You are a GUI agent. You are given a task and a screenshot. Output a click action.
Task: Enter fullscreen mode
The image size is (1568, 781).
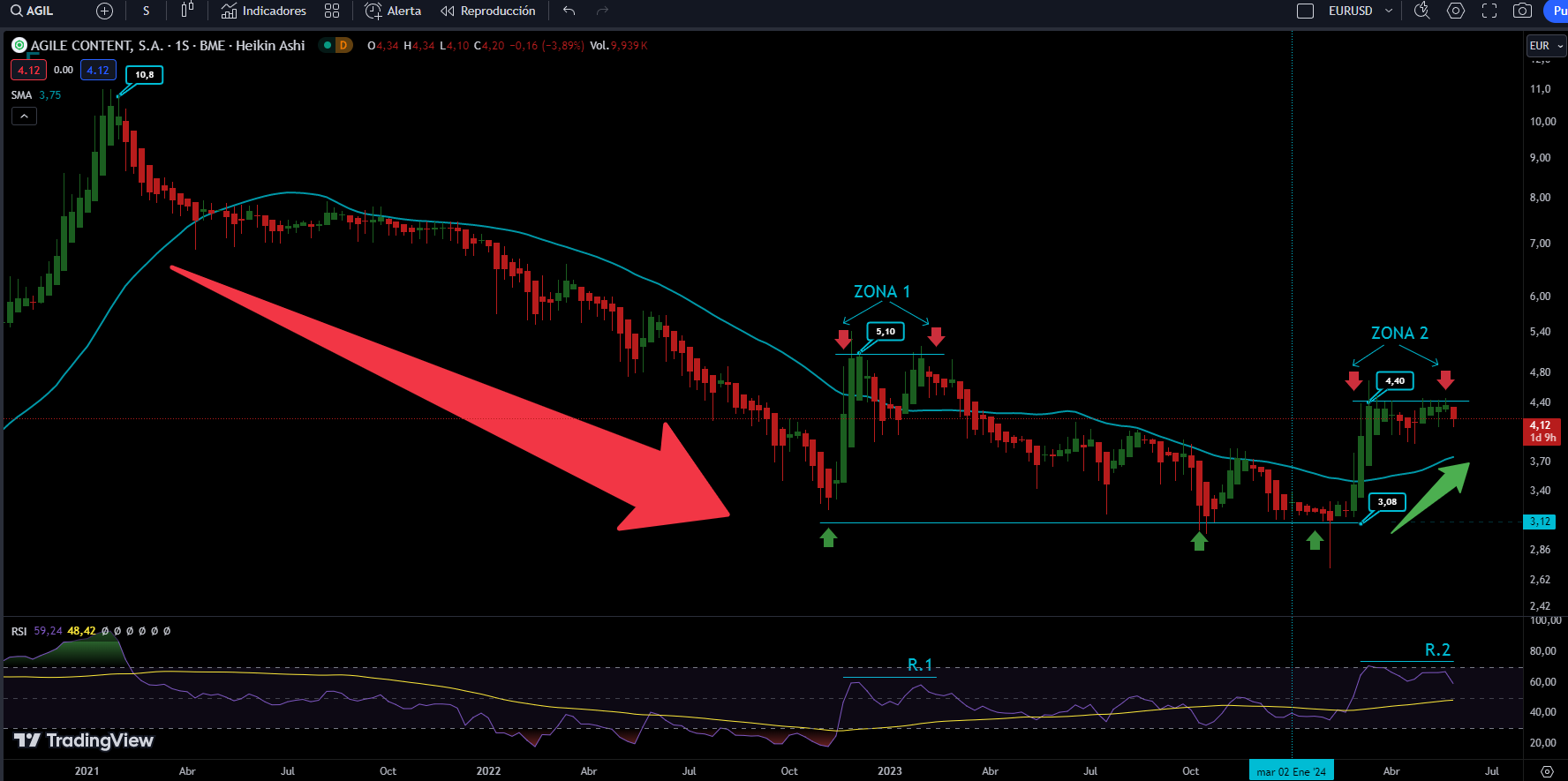(1489, 11)
